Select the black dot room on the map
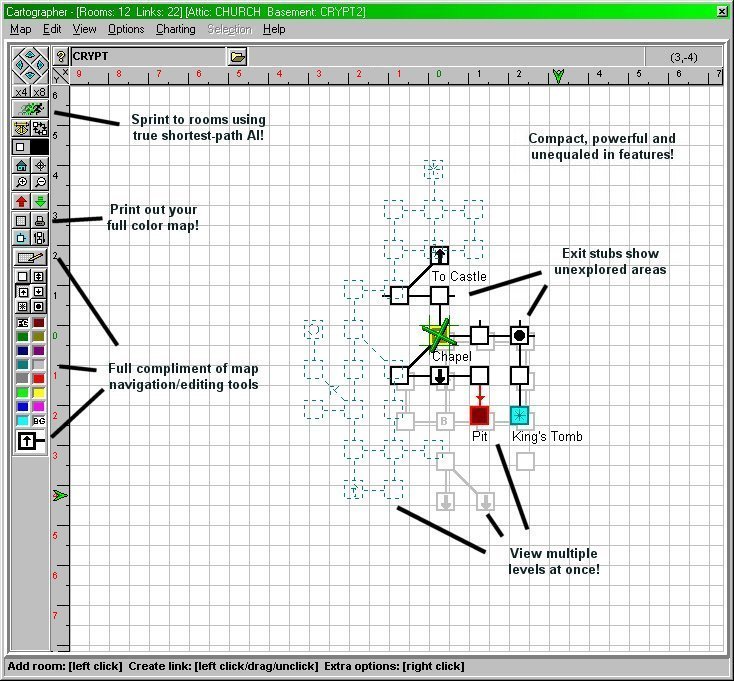 pos(519,336)
